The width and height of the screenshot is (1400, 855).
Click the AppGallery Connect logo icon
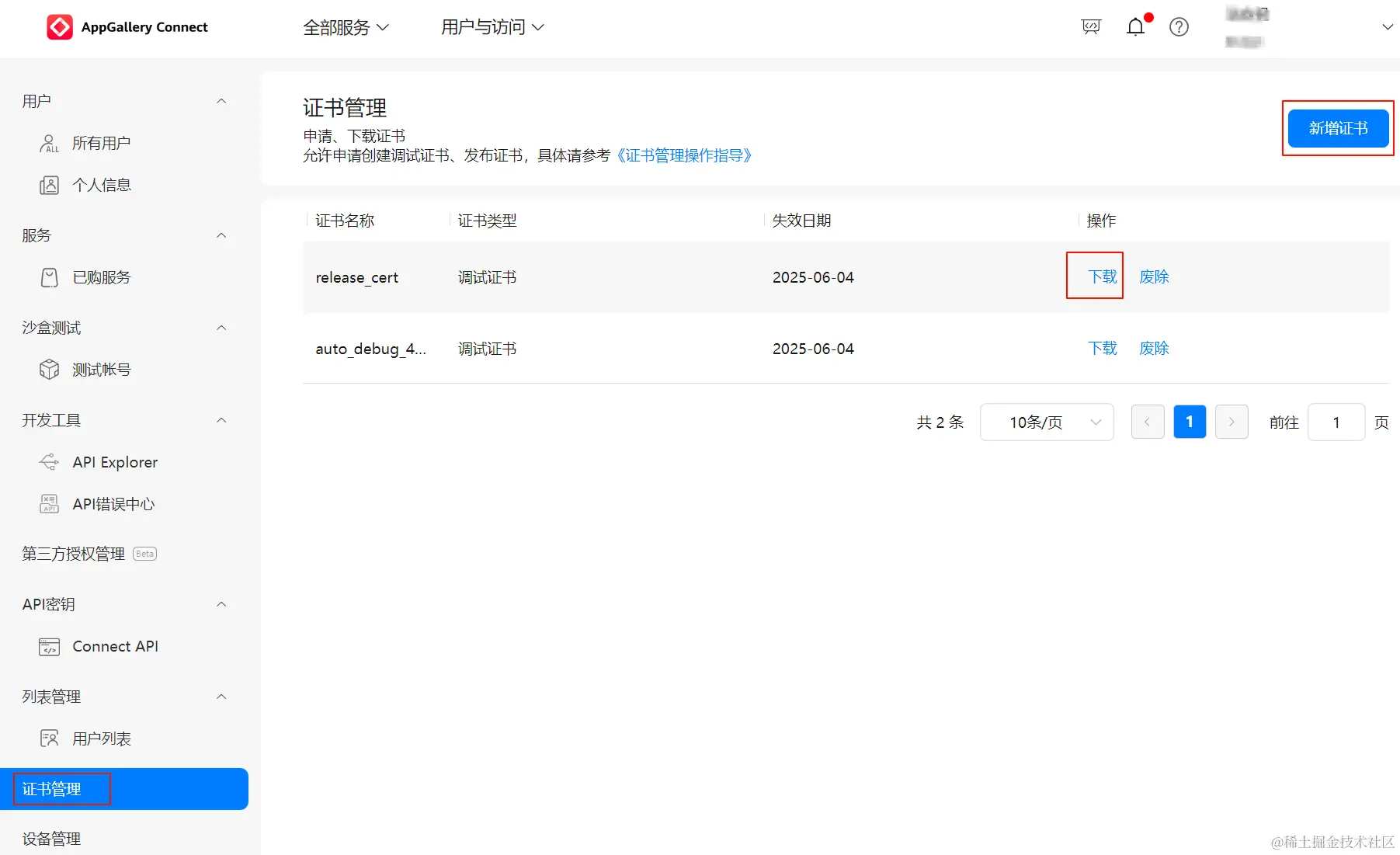point(60,27)
